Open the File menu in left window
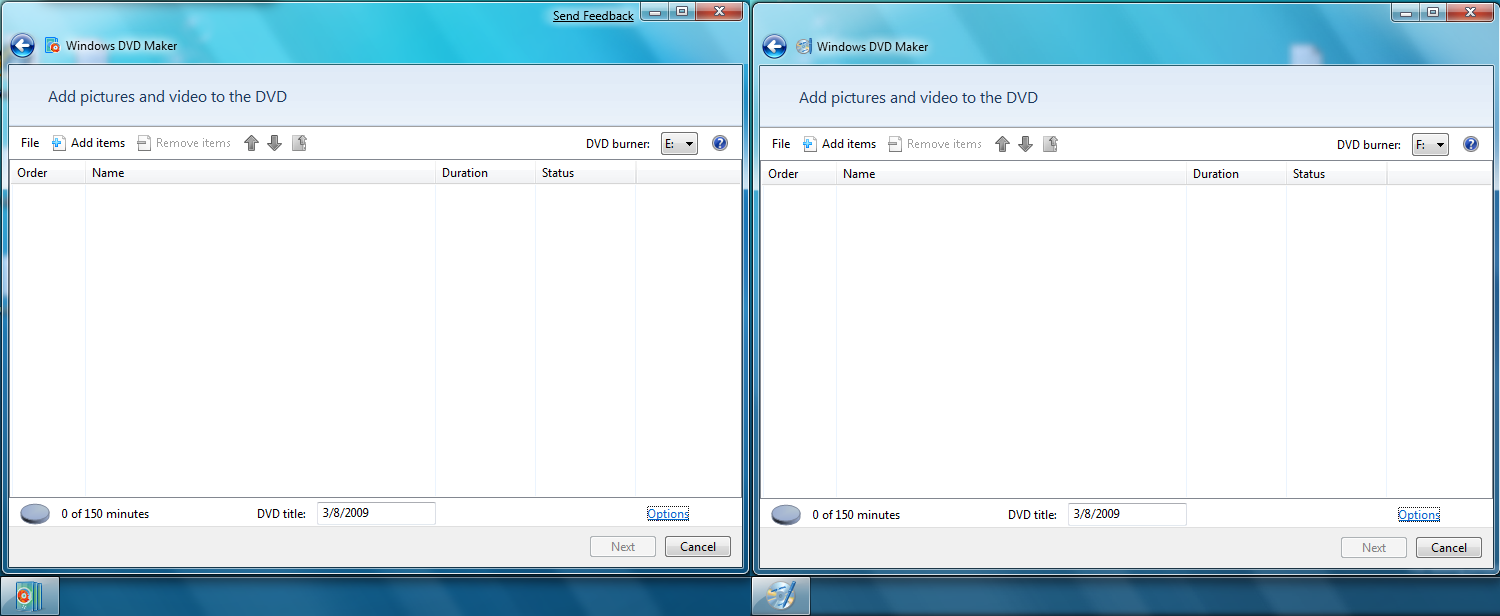Image resolution: width=1500 pixels, height=616 pixels. [x=30, y=143]
